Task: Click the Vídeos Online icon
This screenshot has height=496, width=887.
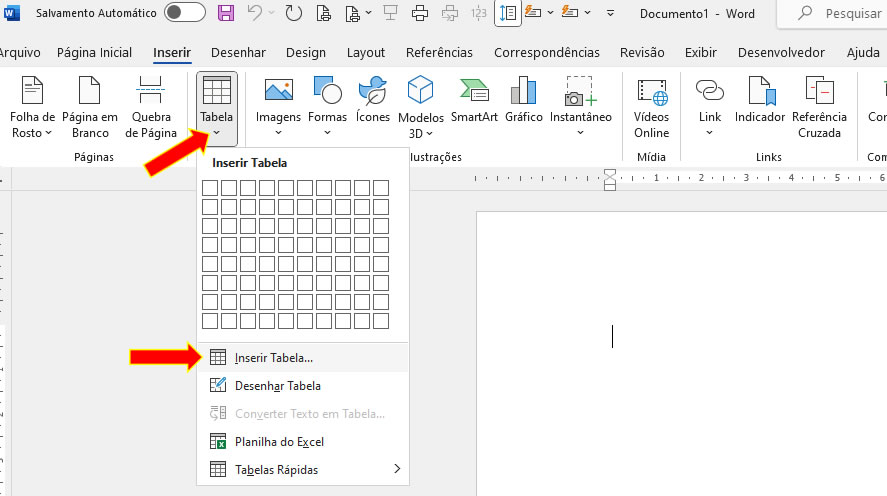Action: pos(651,91)
